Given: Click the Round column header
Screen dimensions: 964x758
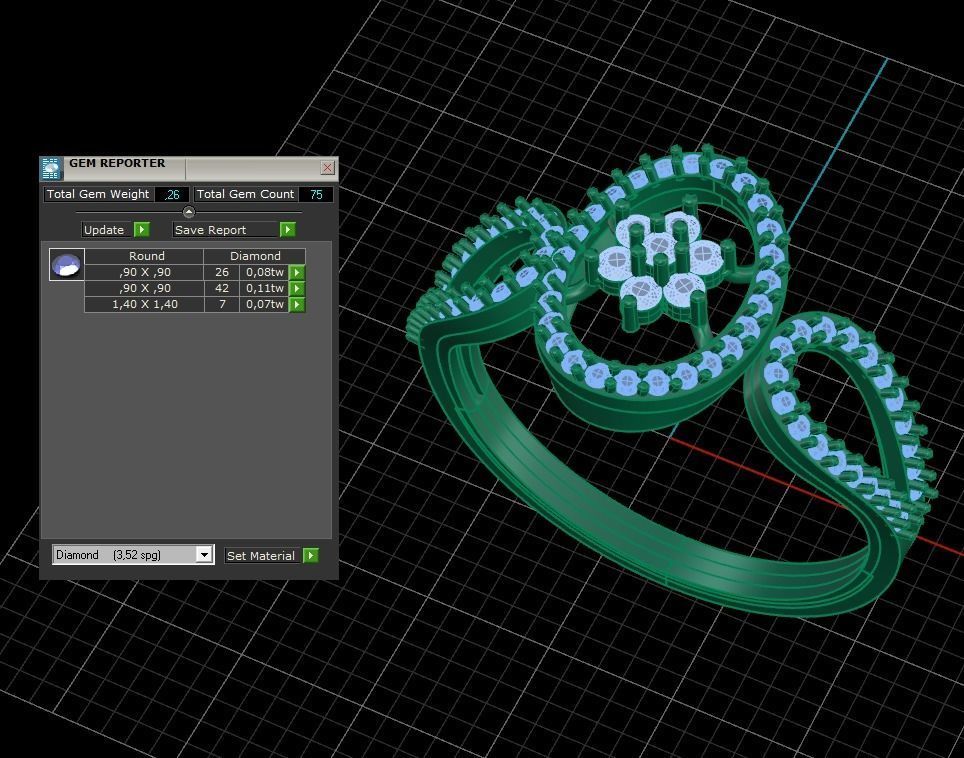Looking at the screenshot, I should tap(146, 256).
